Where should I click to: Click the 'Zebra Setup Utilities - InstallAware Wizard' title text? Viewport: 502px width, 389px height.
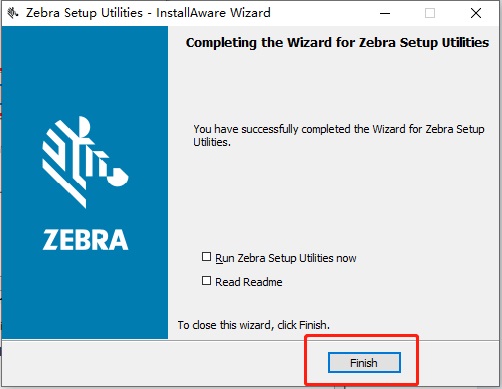148,13
